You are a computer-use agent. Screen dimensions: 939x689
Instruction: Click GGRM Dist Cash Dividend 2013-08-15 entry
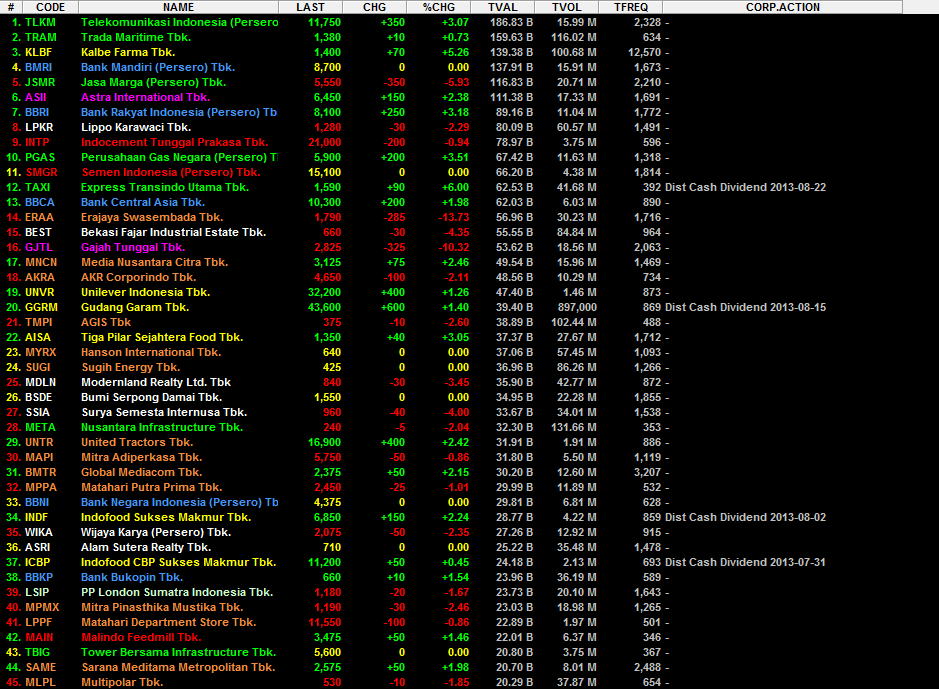[745, 306]
